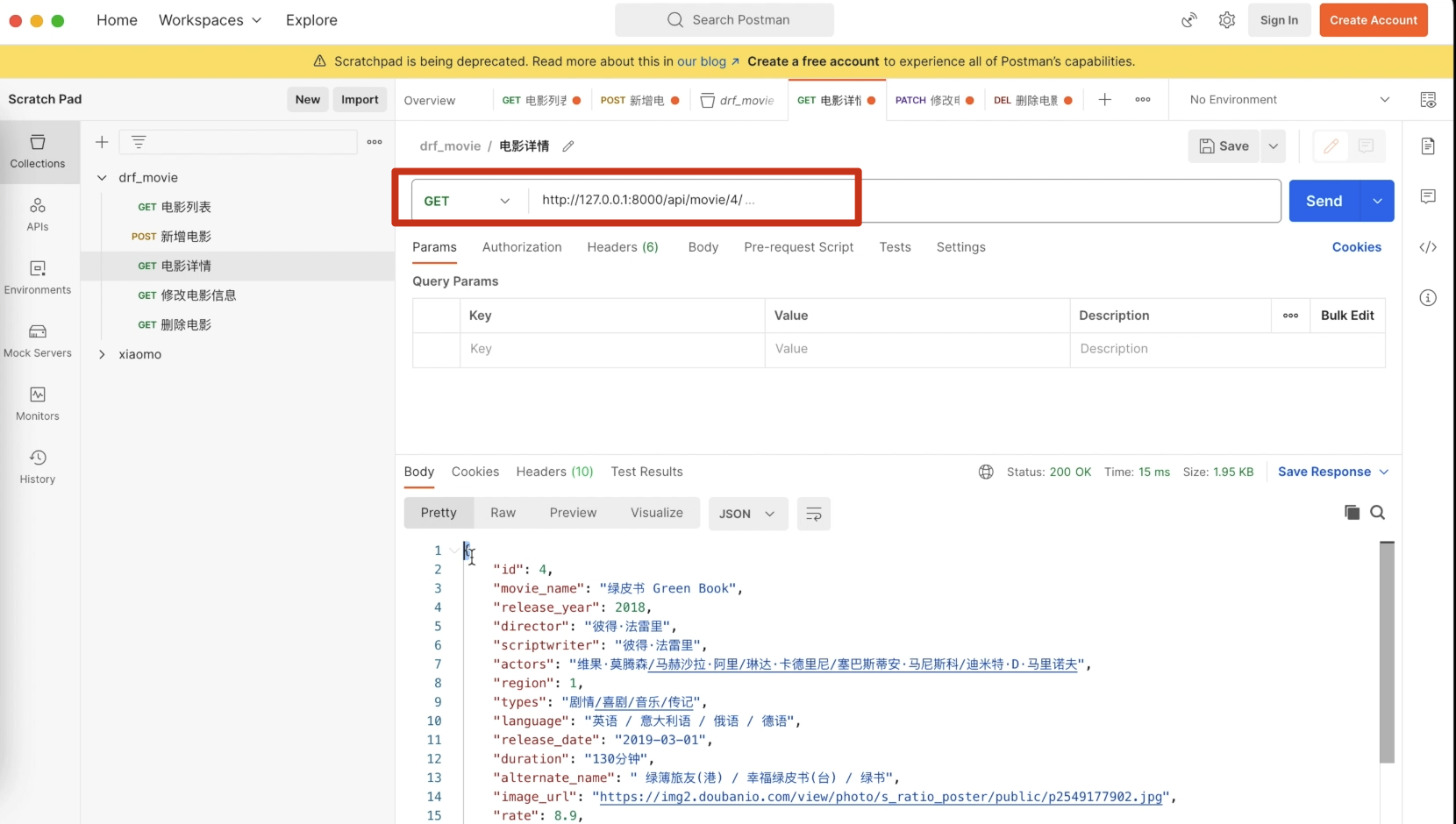Click the response body vertical scrollbar
The width and height of the screenshot is (1456, 824).
1387,653
